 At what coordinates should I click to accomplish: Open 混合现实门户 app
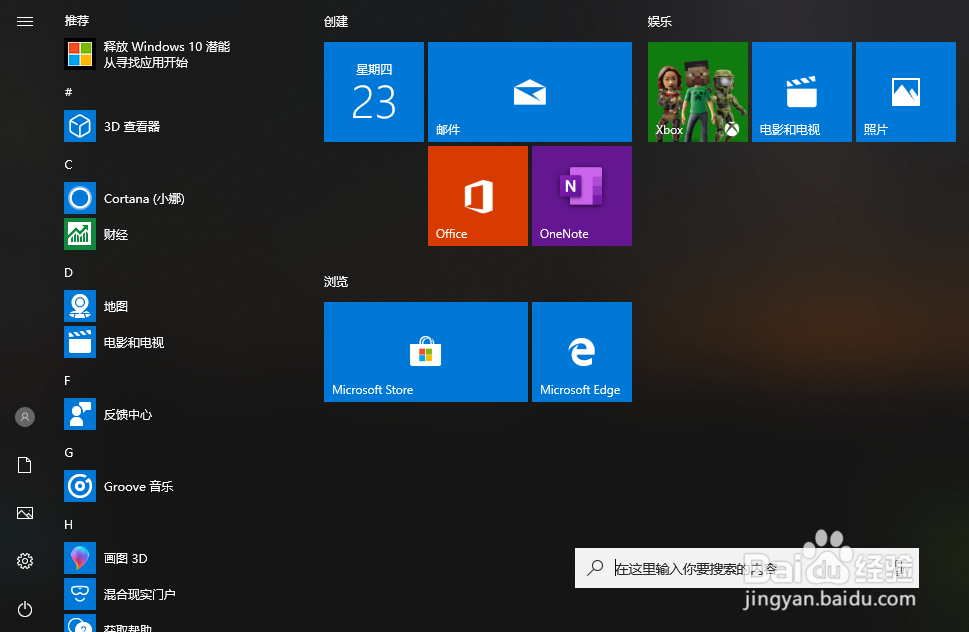tap(121, 594)
